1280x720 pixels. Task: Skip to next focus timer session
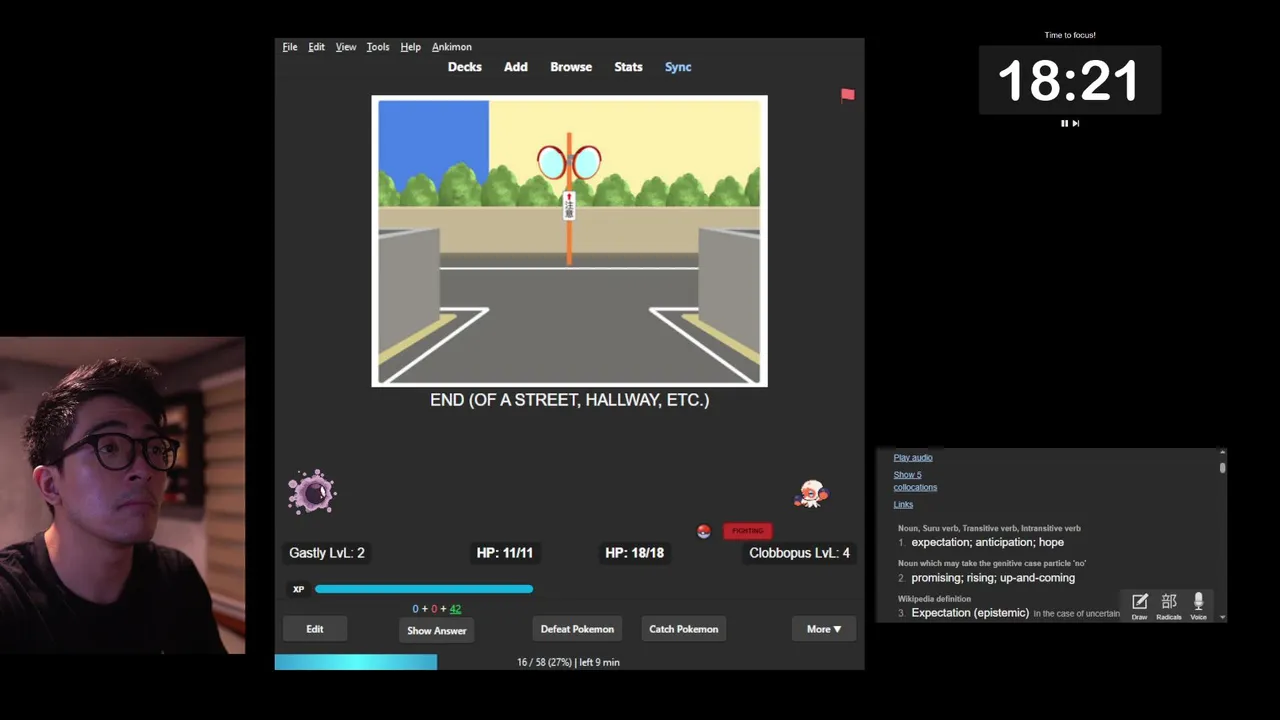tap(1076, 123)
